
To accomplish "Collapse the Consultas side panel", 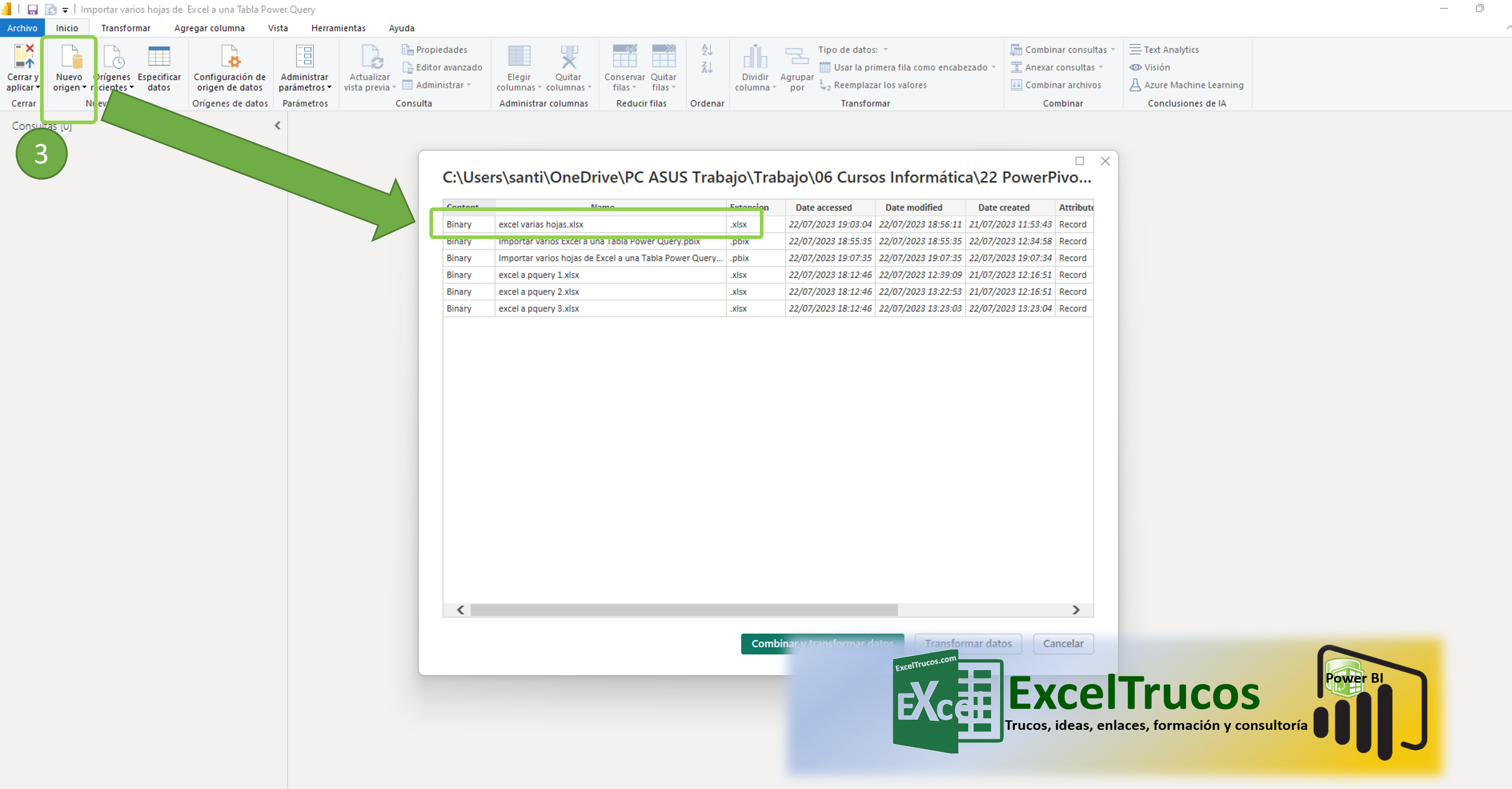I will (277, 125).
